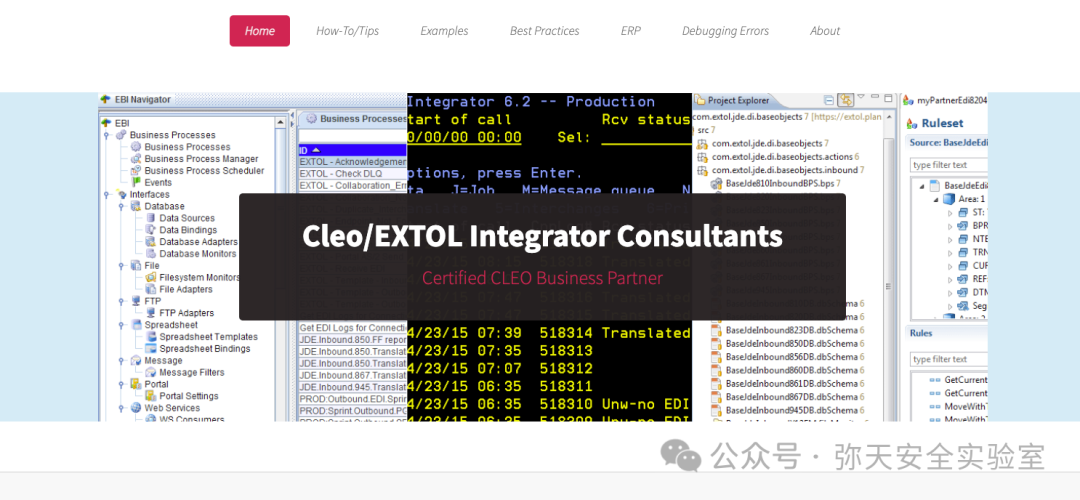Open the ERP menu item
This screenshot has height=500, width=1080.
630,31
